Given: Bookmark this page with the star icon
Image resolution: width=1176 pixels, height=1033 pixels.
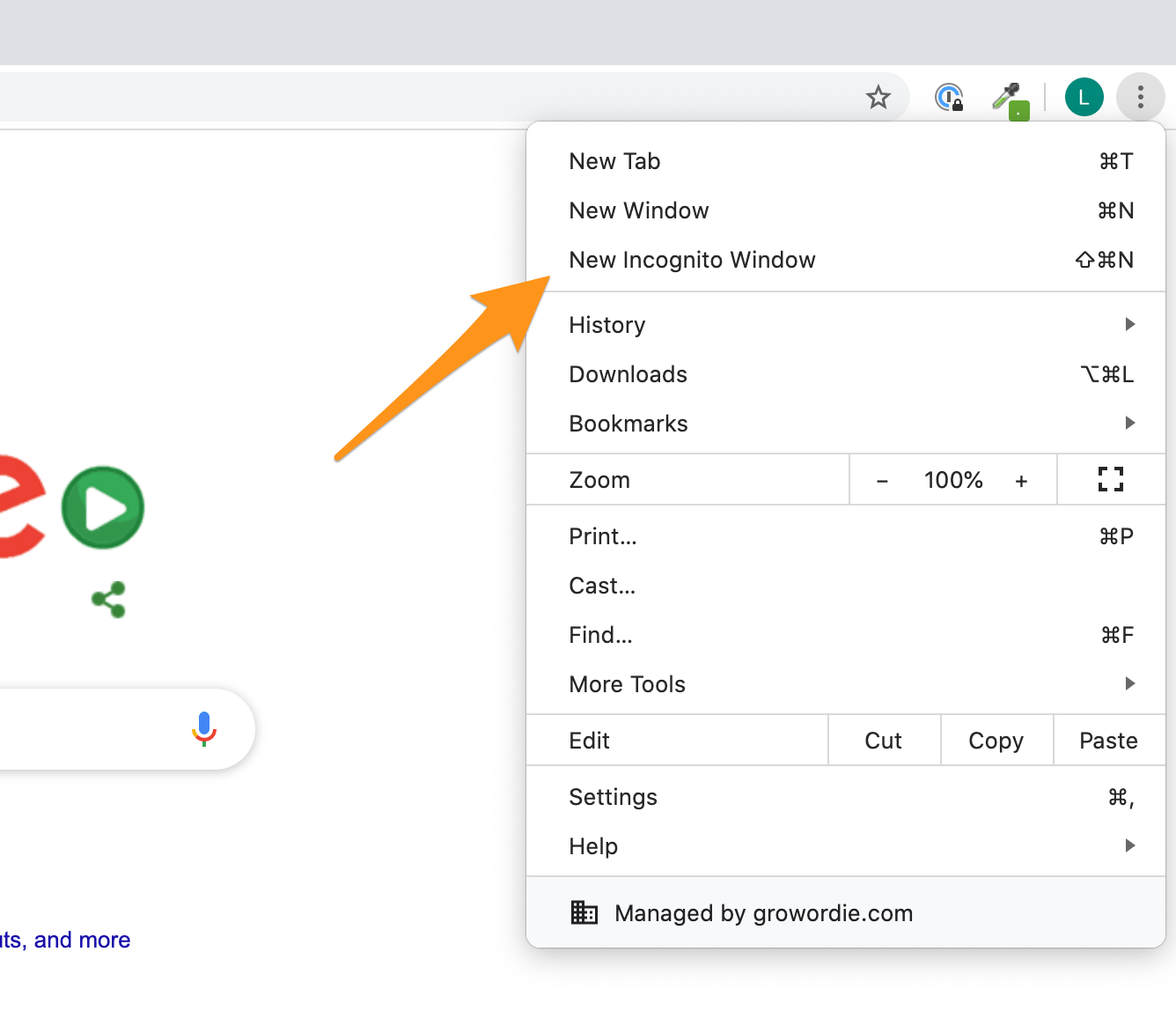Looking at the screenshot, I should pos(878,97).
